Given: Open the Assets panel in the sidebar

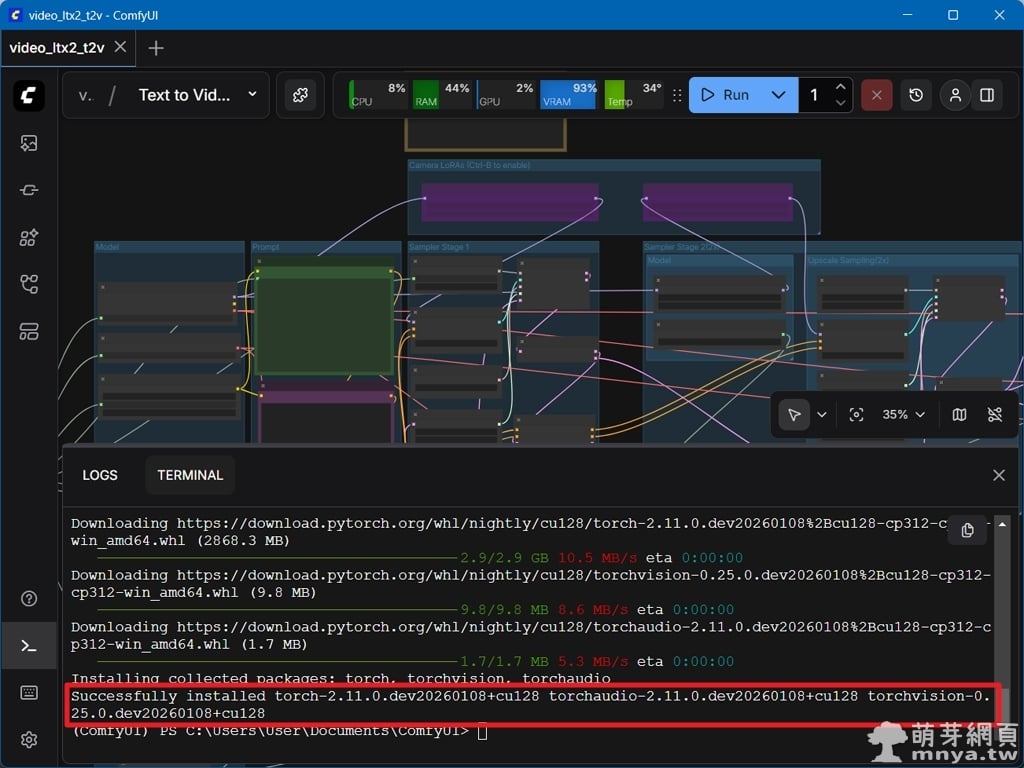Looking at the screenshot, I should pyautogui.click(x=29, y=143).
